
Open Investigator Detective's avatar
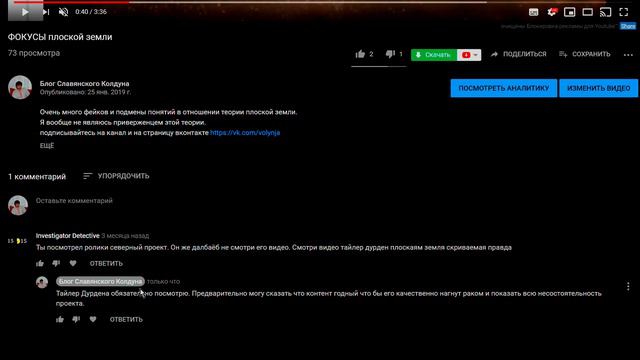[x=17, y=241]
